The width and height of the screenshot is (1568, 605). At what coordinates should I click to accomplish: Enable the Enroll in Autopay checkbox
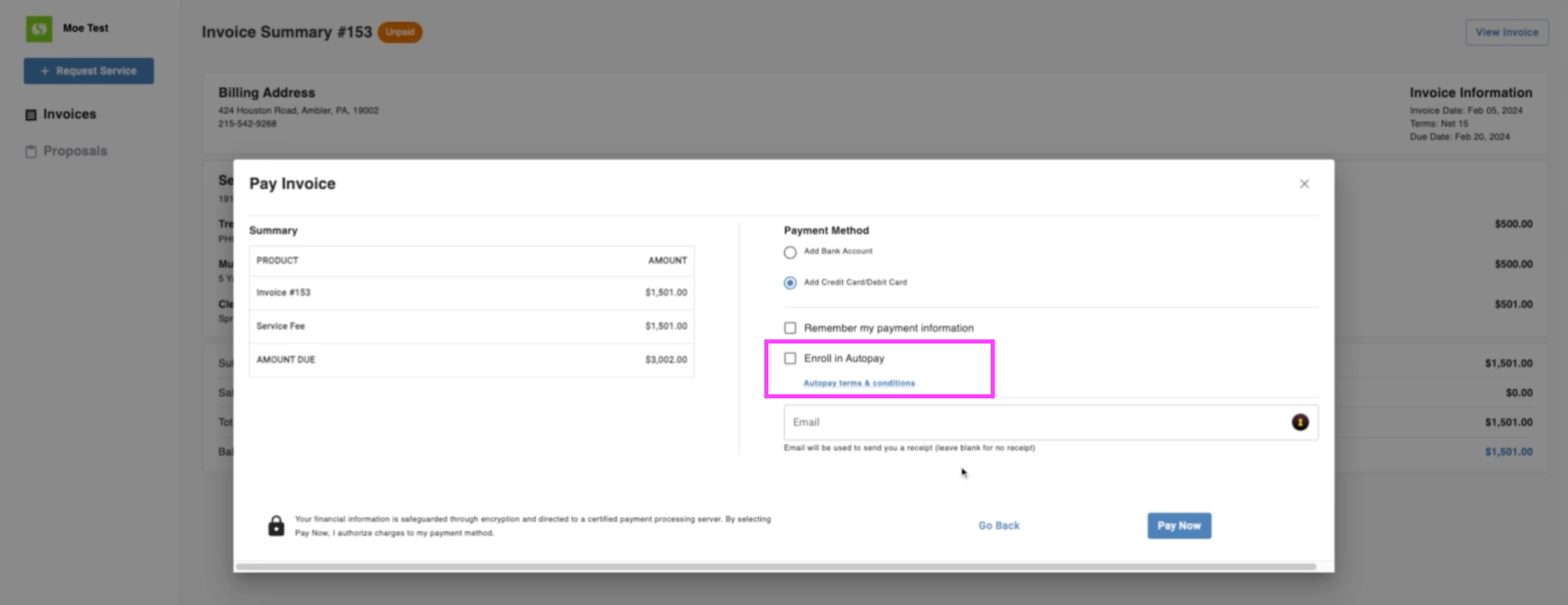click(790, 358)
